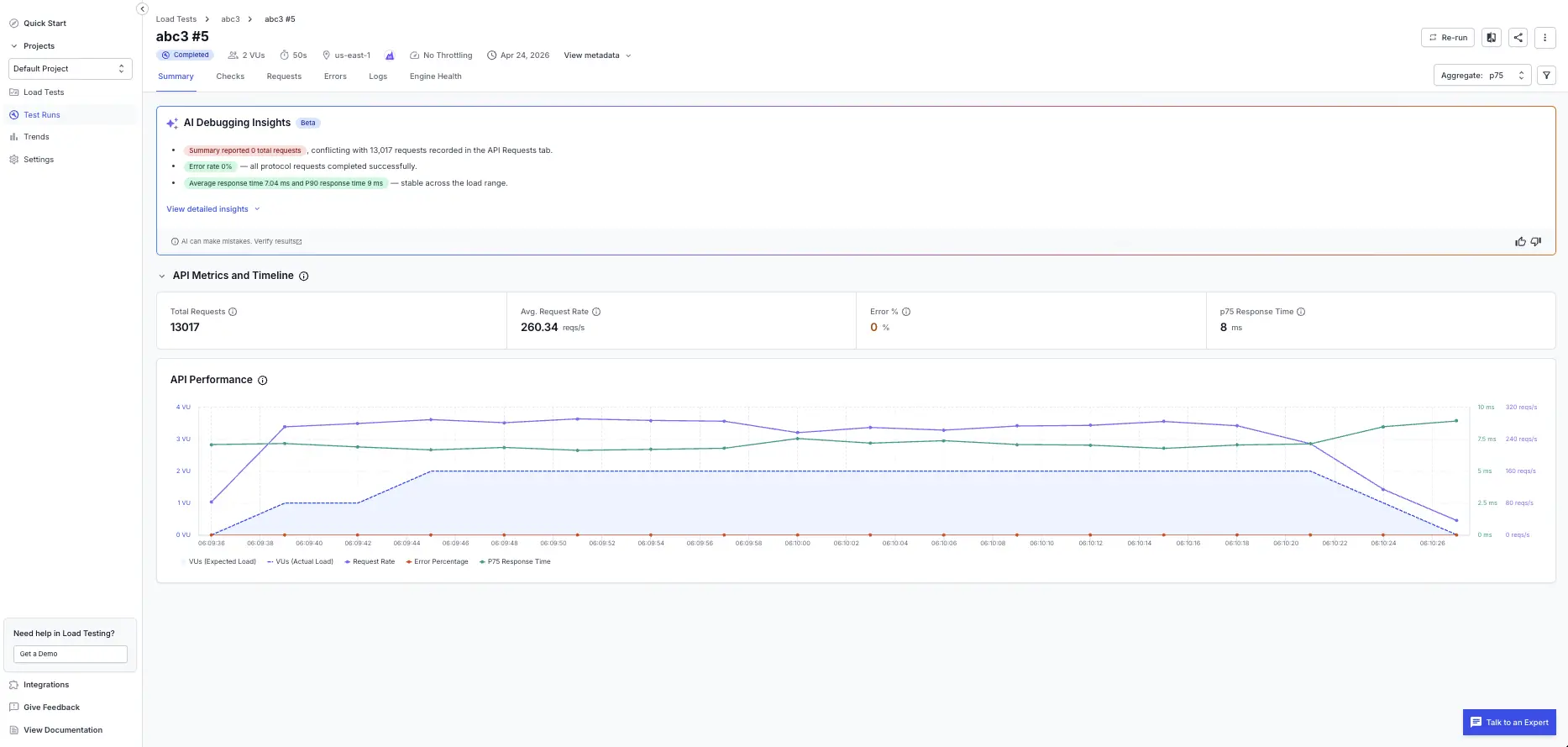Open the Aggregate p75 dropdown
Viewport: 1568px width, 747px height.
point(1482,75)
